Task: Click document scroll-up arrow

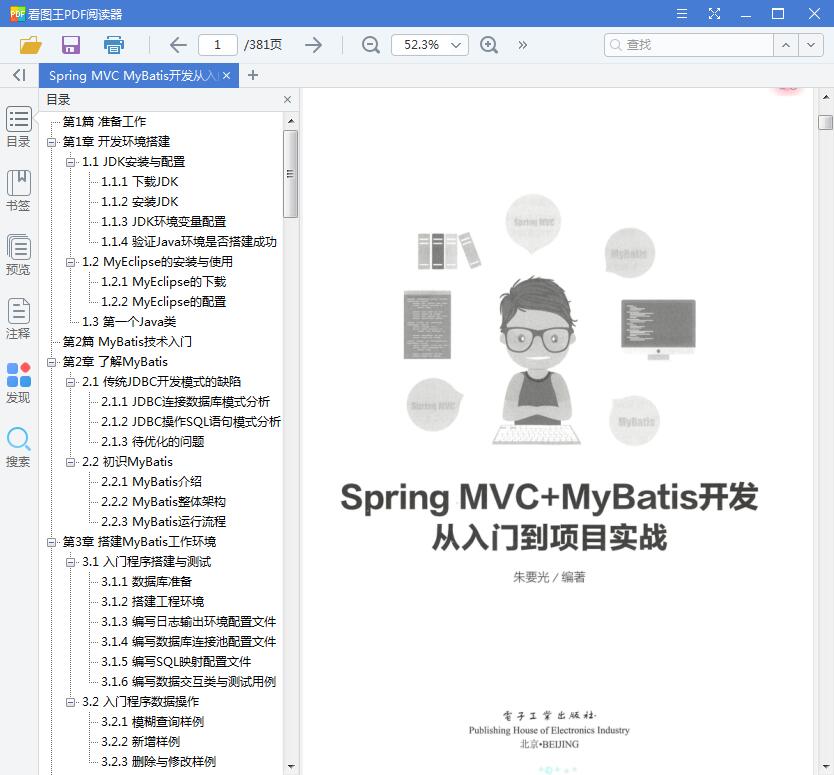Action: point(825,97)
